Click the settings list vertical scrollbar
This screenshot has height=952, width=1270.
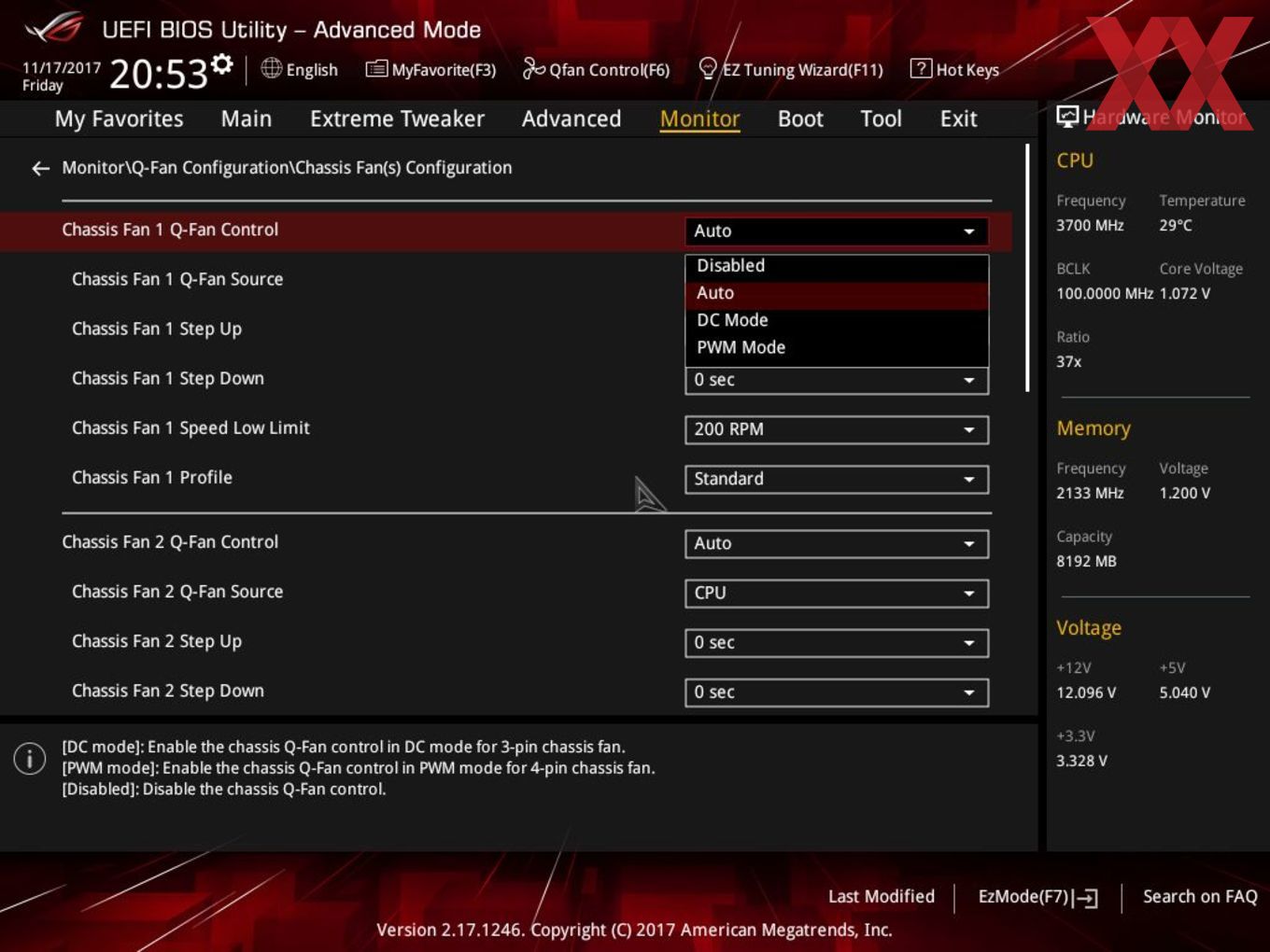[1027, 268]
